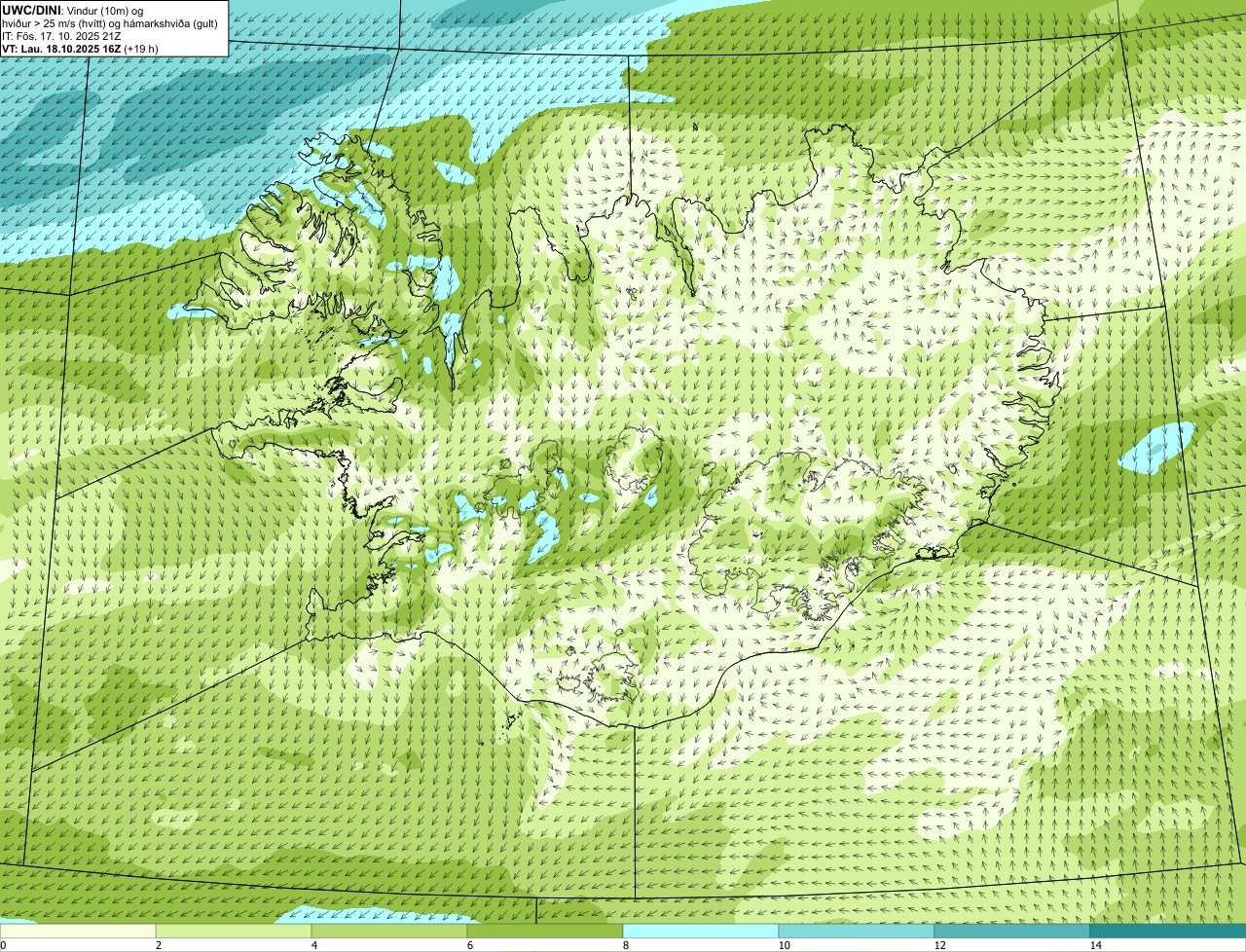Viewport: 1246px width, 952px height.
Task: Select the 6–8 m/s darker green legend swatch
Action: point(545,931)
